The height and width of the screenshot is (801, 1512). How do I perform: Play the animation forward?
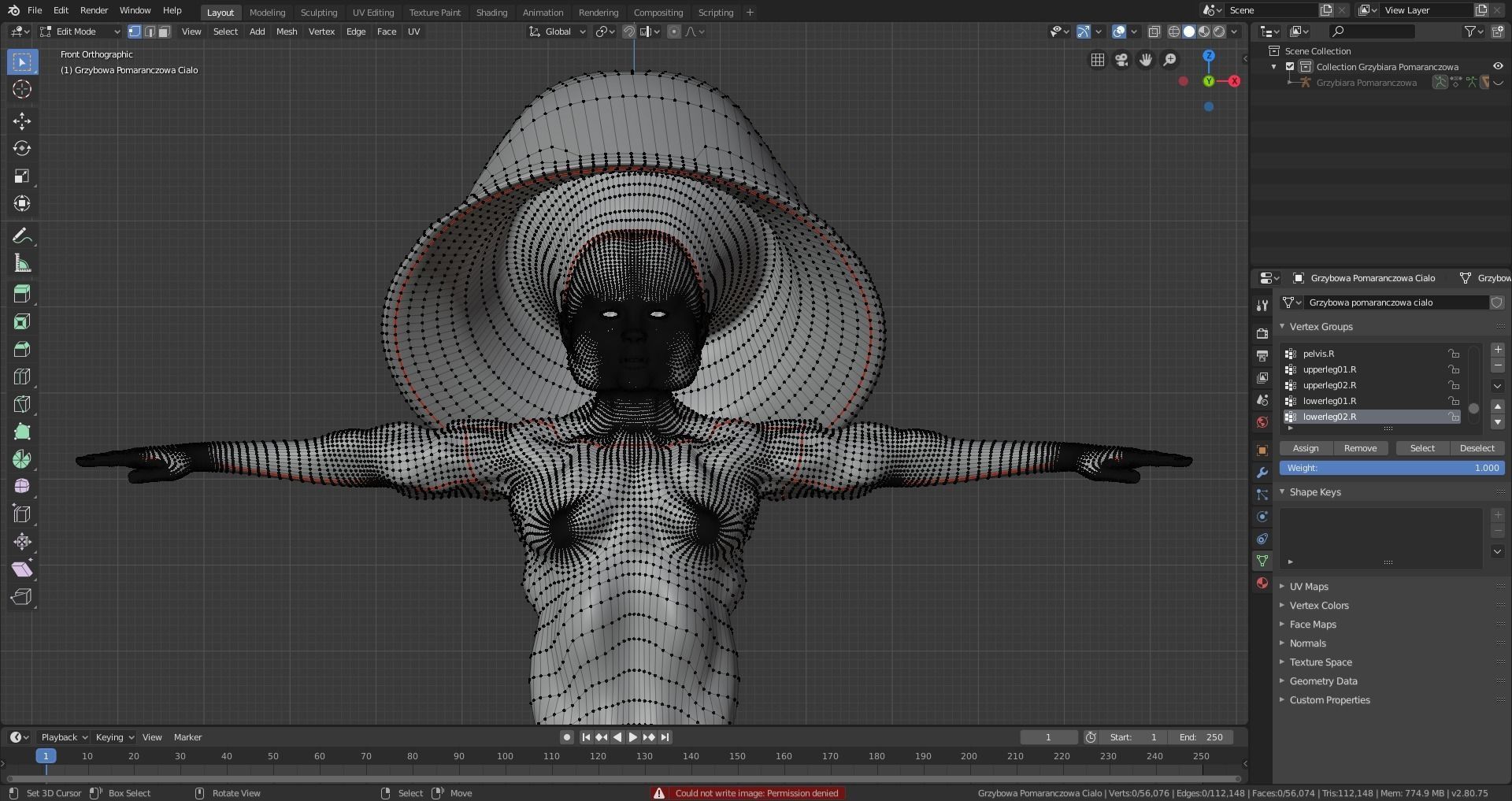tap(632, 737)
